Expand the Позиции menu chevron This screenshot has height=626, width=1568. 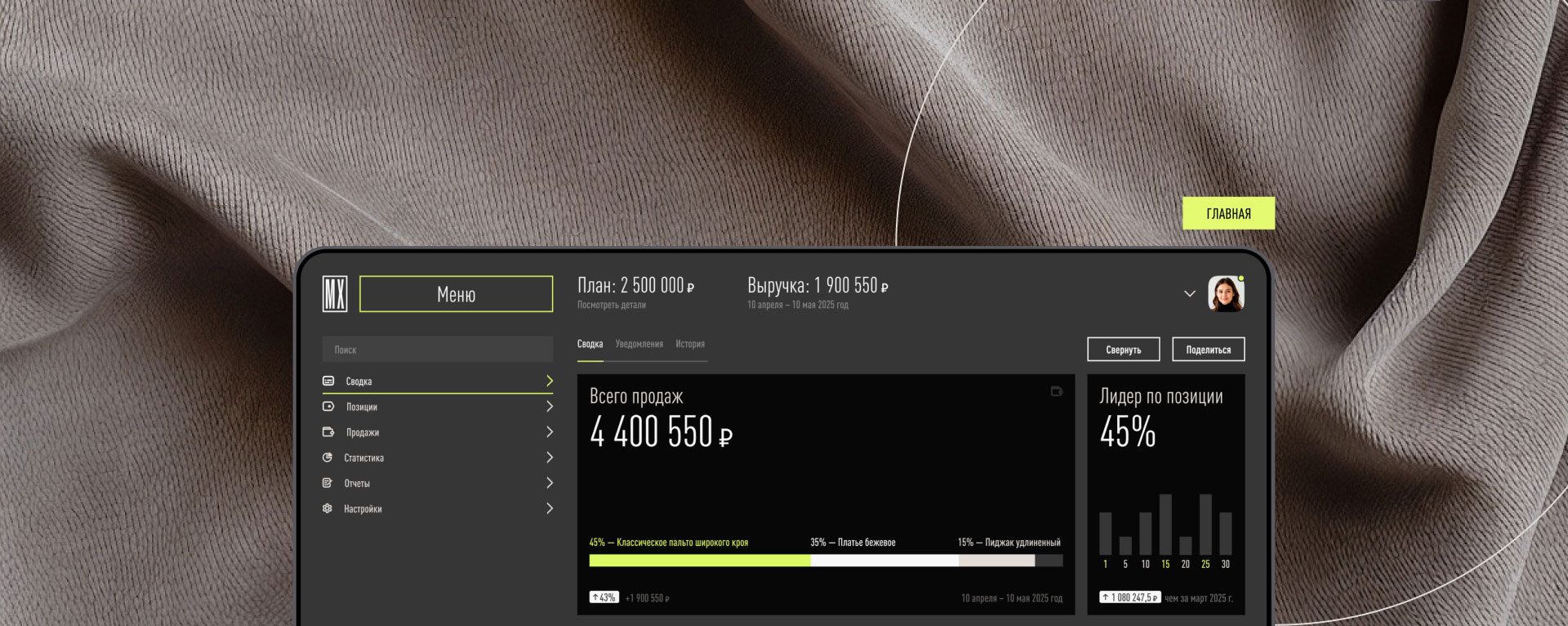pyautogui.click(x=550, y=406)
